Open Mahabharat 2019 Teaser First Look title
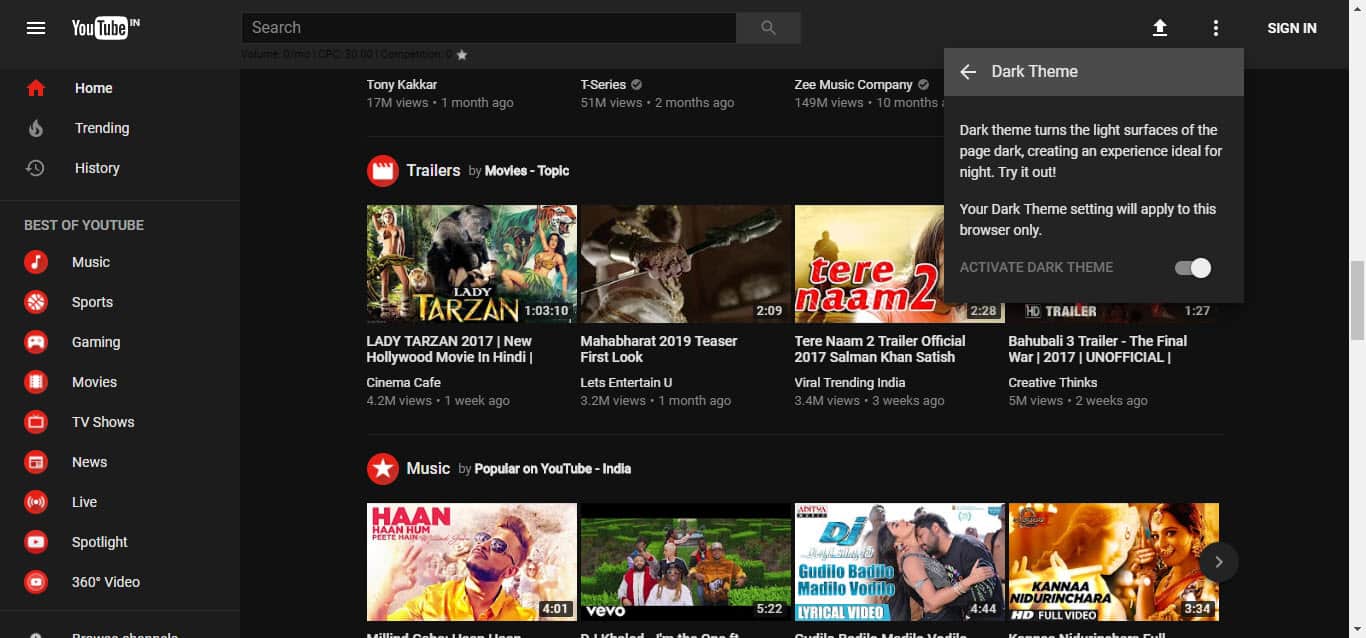This screenshot has width=1366, height=638. coord(659,349)
